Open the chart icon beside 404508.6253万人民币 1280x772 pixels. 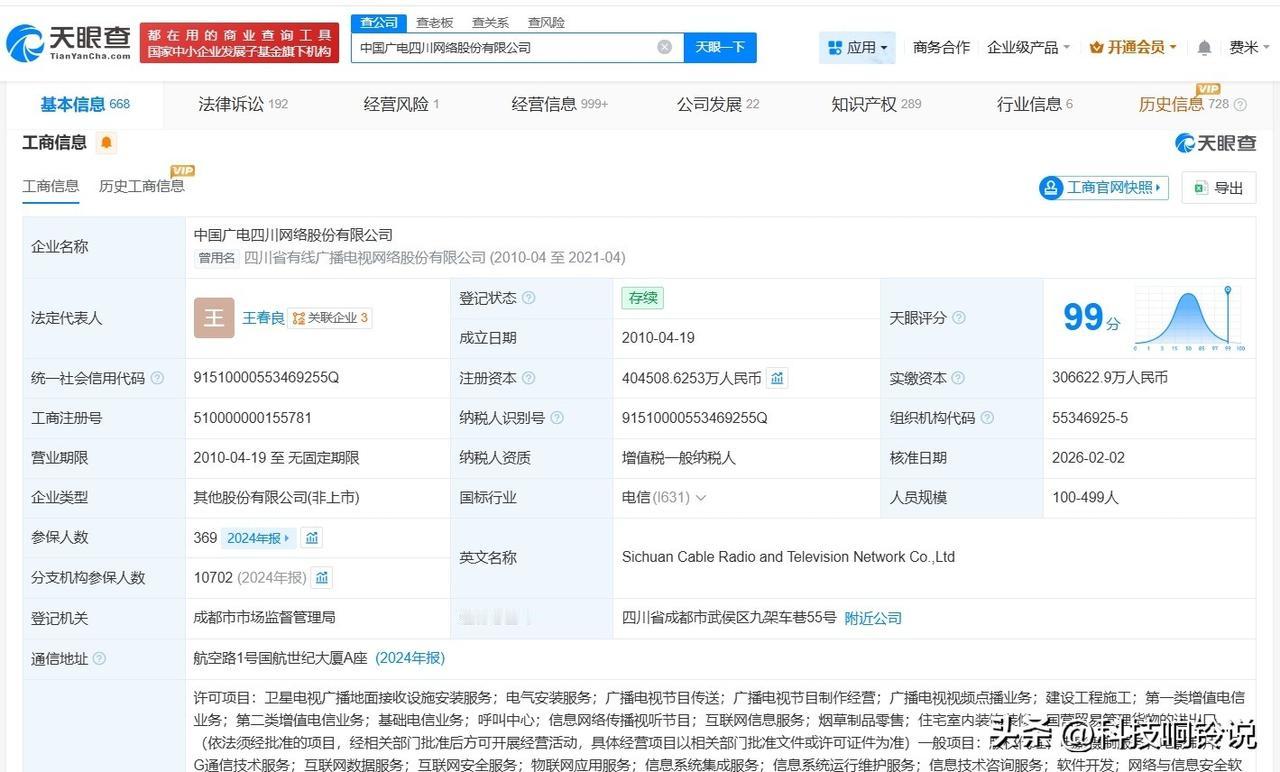coord(777,378)
